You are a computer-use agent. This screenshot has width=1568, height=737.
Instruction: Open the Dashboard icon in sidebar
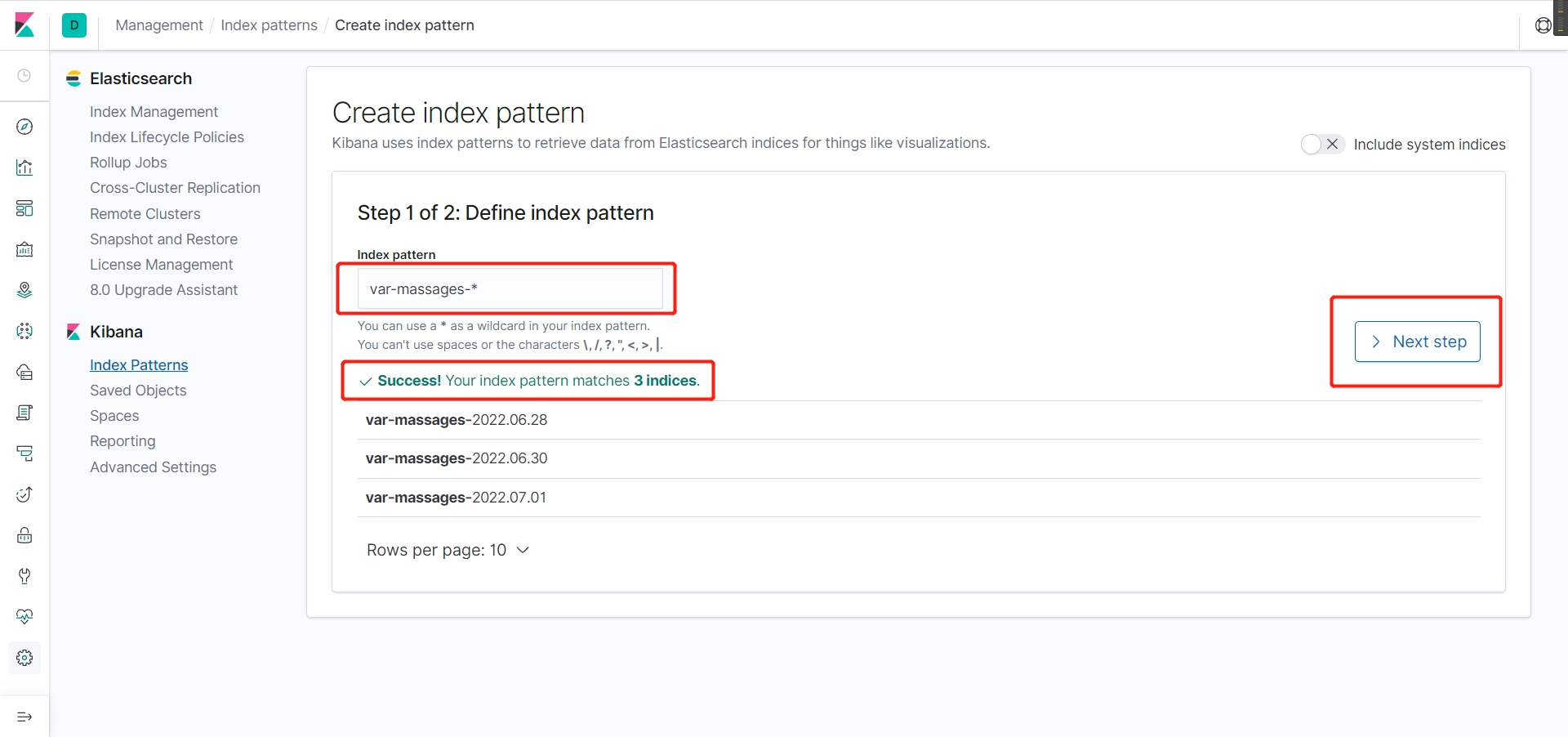(24, 208)
